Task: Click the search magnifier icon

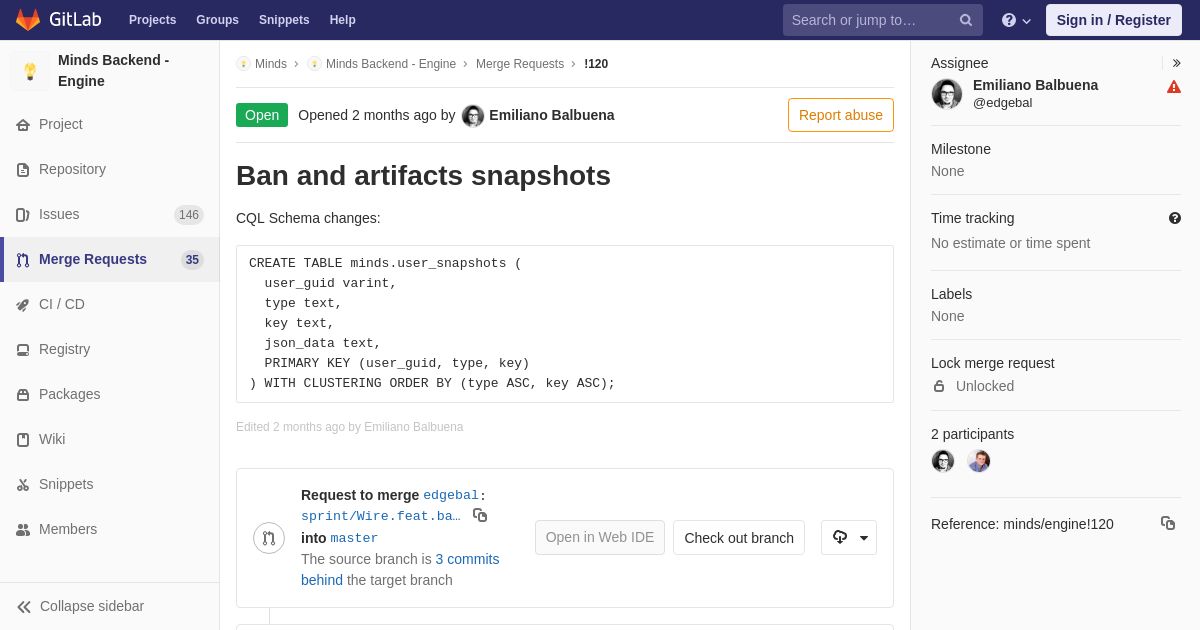Action: (x=966, y=20)
